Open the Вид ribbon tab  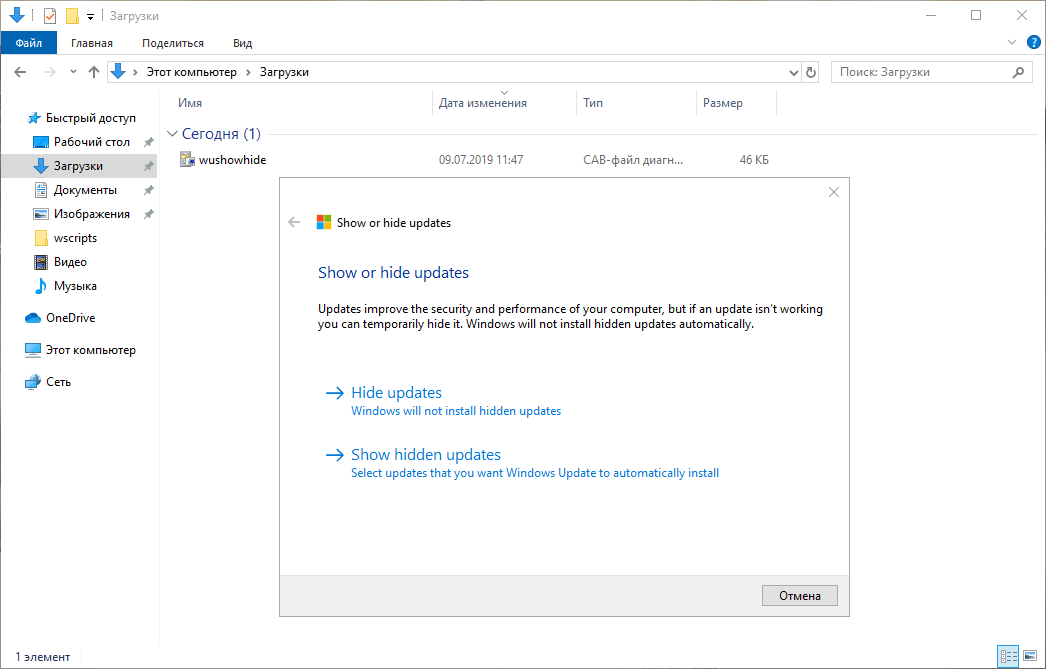(x=242, y=42)
